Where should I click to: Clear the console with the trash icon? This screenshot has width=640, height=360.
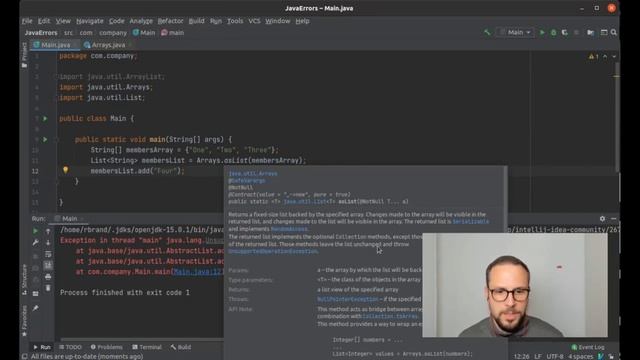(x=48, y=288)
